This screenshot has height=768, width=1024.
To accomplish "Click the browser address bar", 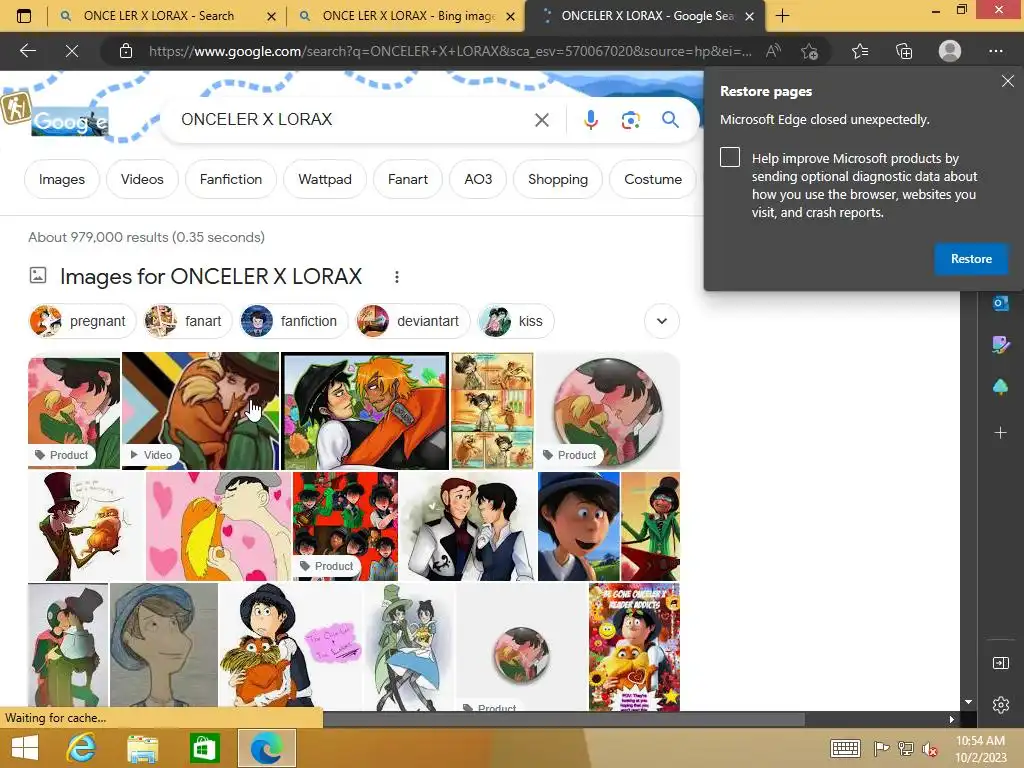I will pos(450,51).
